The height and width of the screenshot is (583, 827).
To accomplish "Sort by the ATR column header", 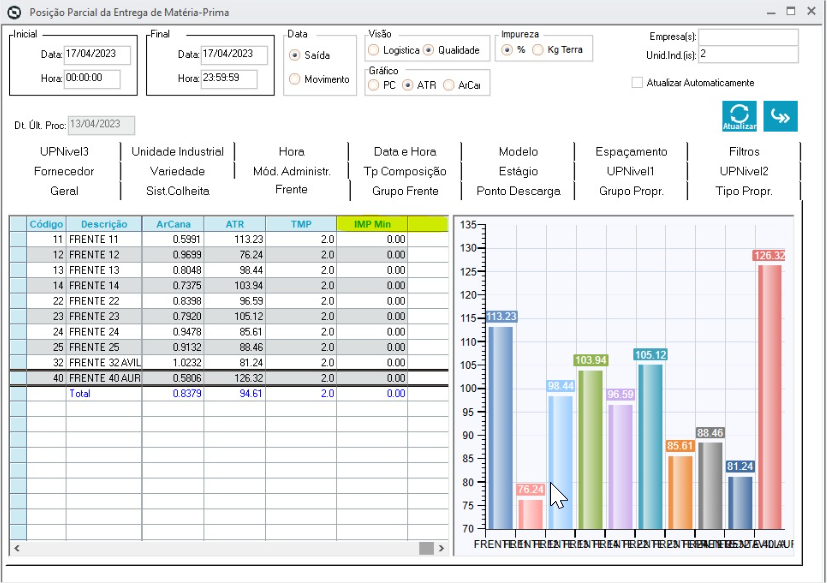I will click(x=235, y=224).
